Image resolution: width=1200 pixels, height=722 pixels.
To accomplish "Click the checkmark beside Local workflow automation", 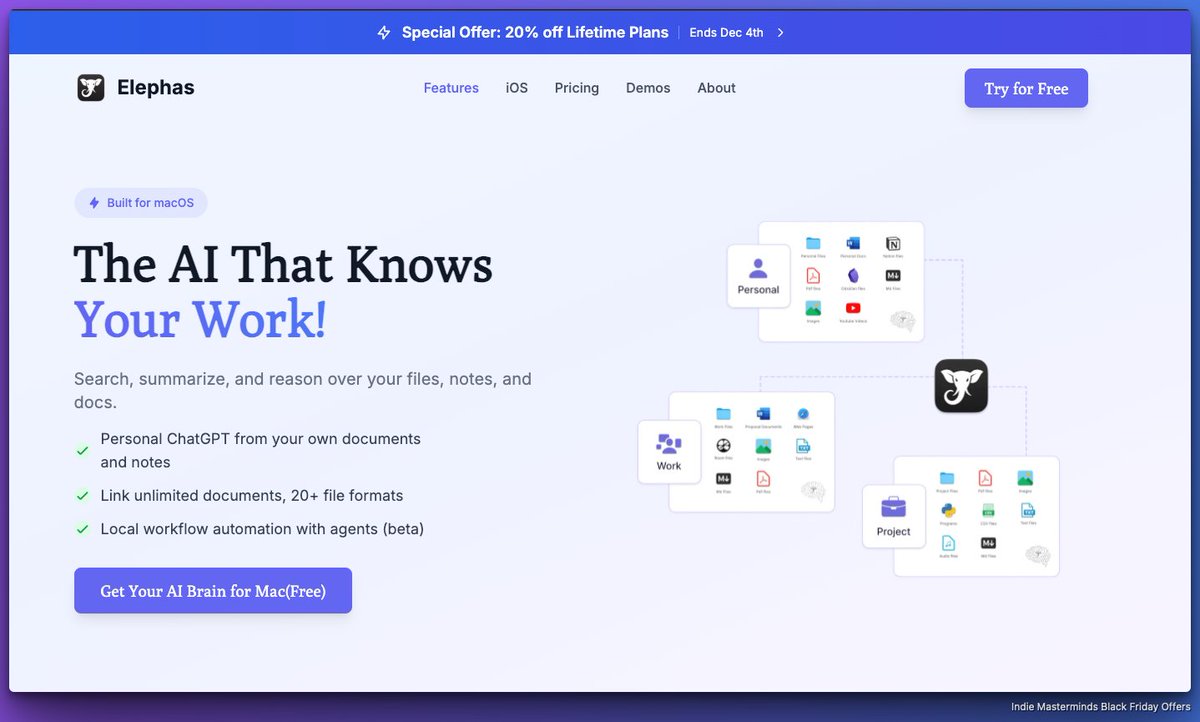I will (82, 529).
